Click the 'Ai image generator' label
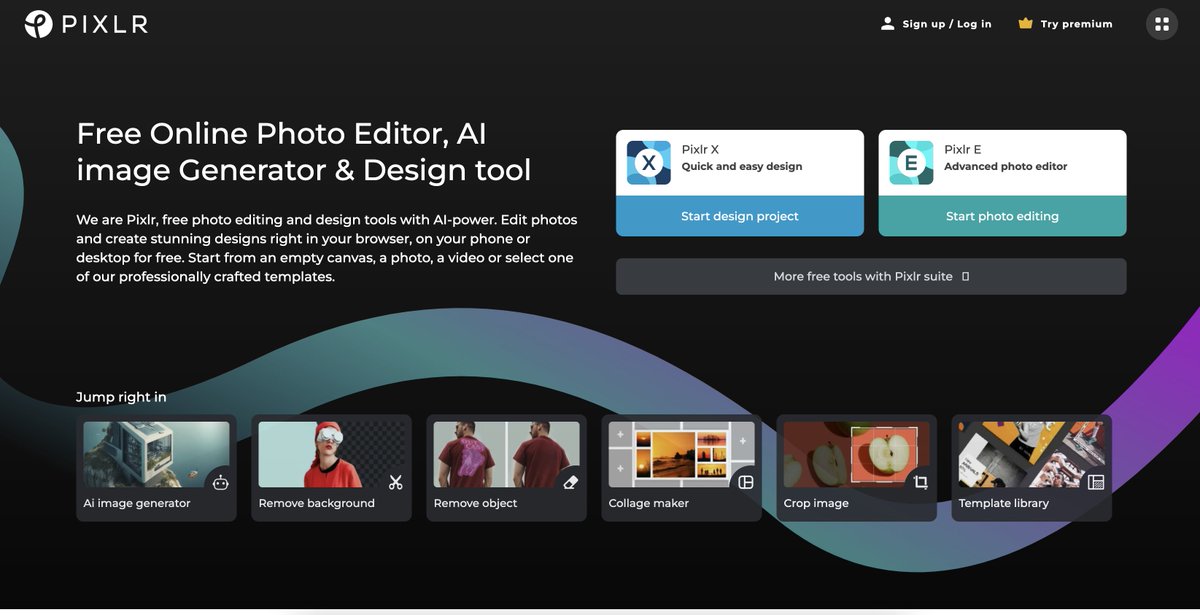1200x615 pixels. tap(137, 503)
